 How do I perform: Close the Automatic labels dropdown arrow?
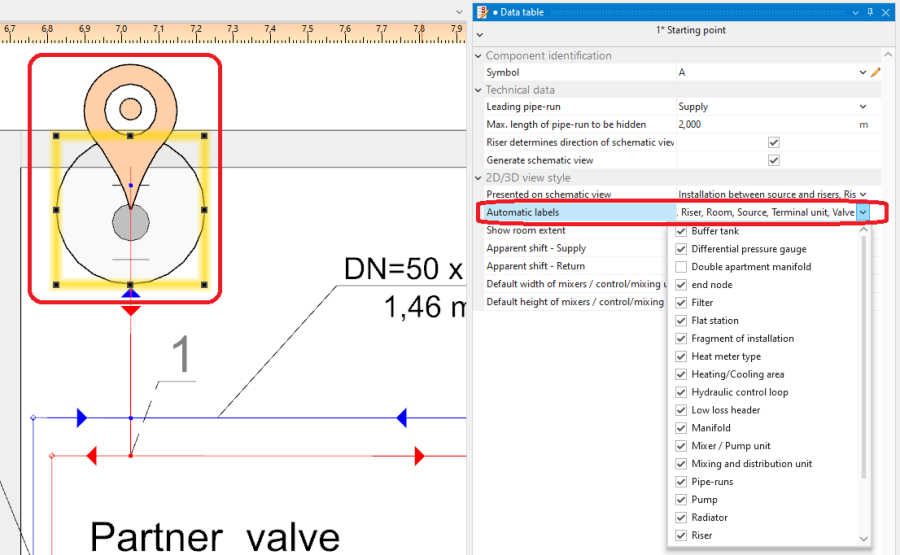click(863, 212)
